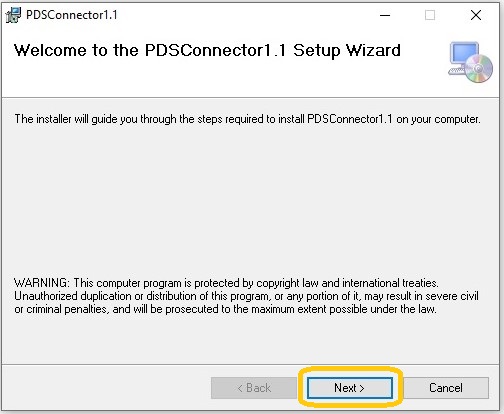Click the divider line below the banner
504x414 pixels.
pos(251,97)
